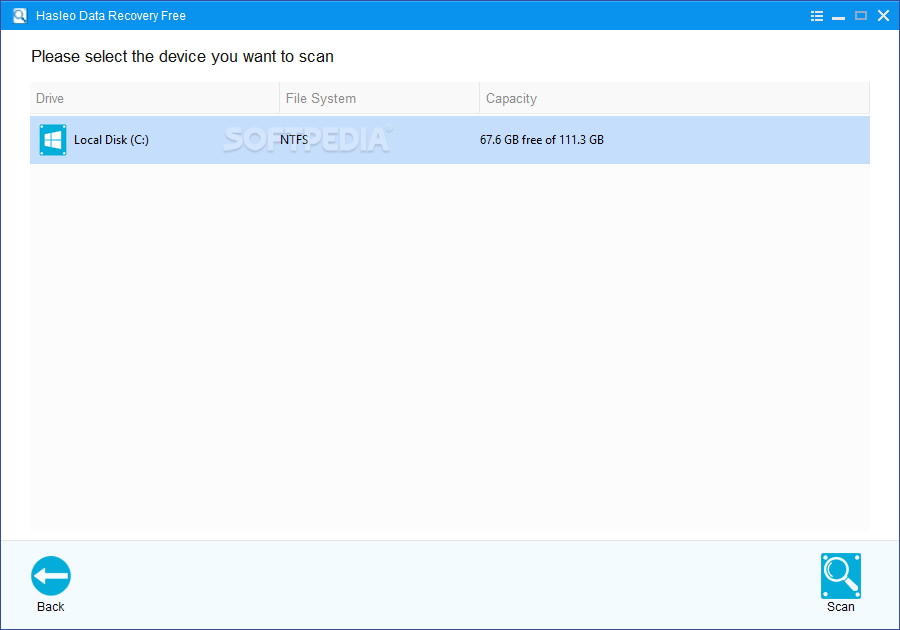
Task: Click the Back arrow icon
Action: click(x=51, y=575)
